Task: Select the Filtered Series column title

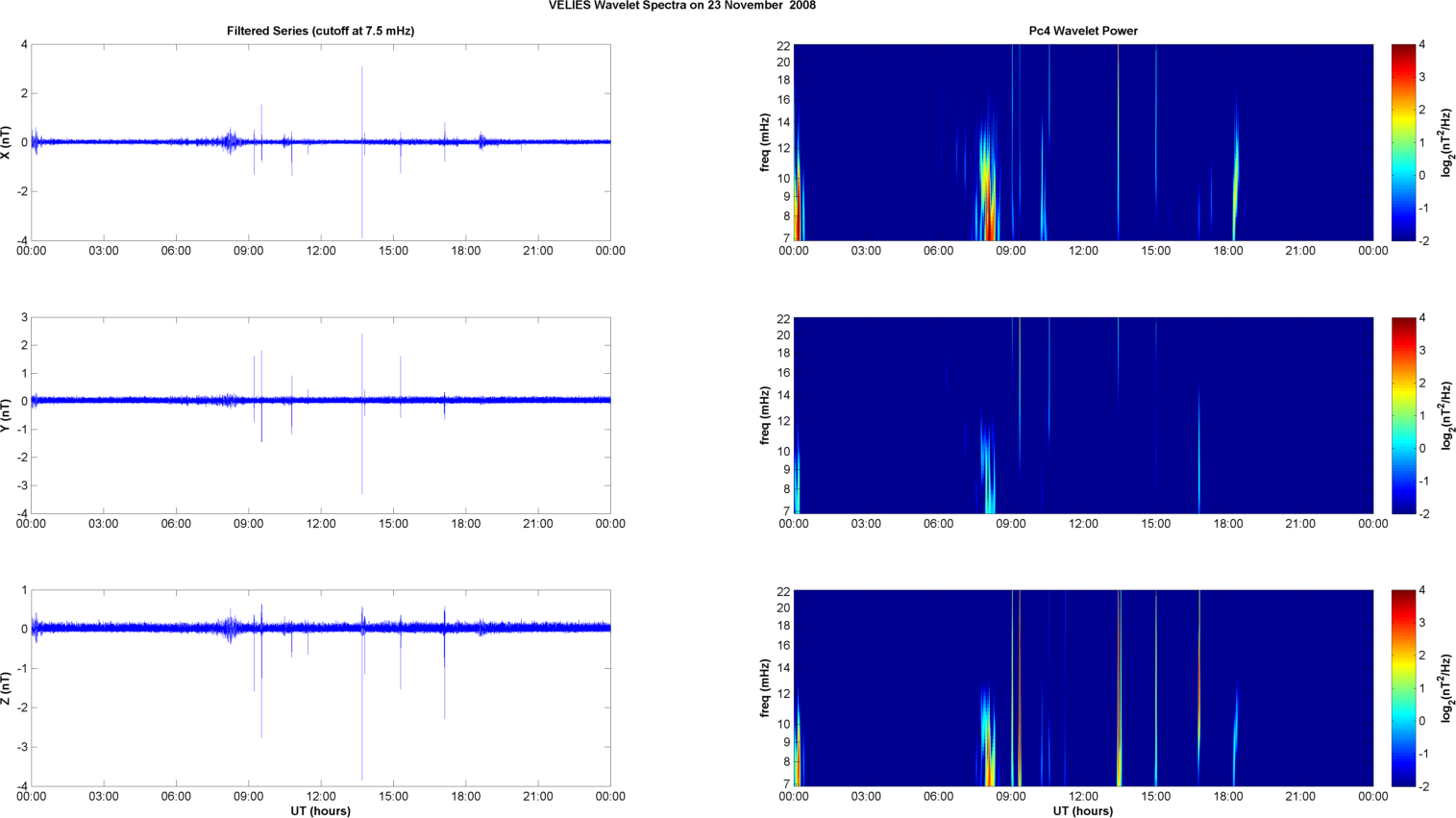Action: tap(320, 31)
